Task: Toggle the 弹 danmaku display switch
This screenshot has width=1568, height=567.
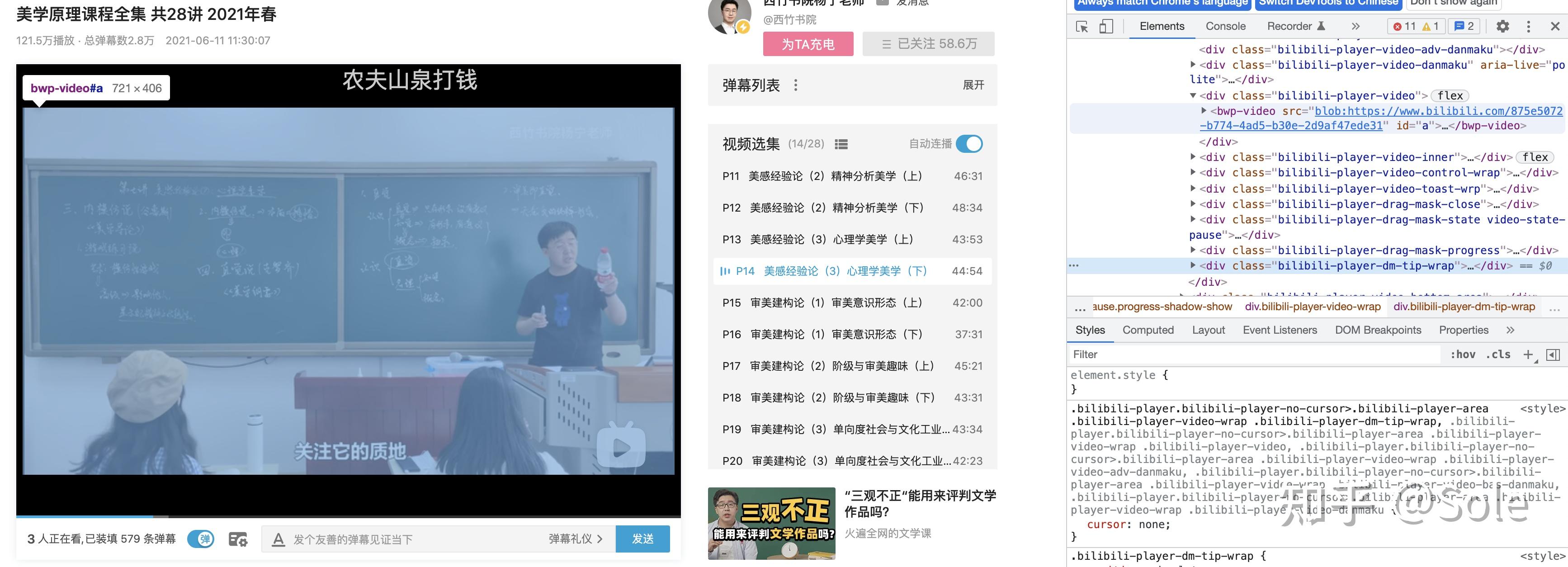Action: (x=200, y=539)
